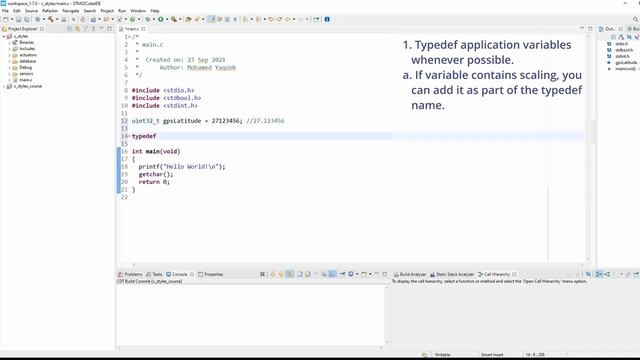The image size is (640, 360).
Task: Toggle Show Callers in Call Hierarchy
Action: coord(599,274)
